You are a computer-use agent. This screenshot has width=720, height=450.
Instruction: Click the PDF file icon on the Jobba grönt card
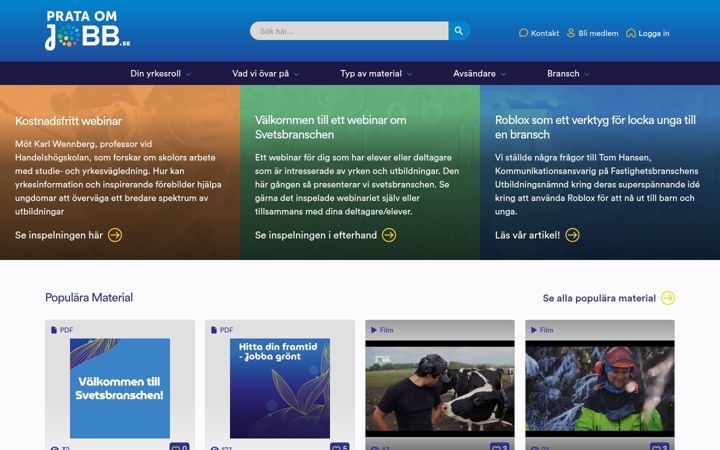pyautogui.click(x=214, y=330)
